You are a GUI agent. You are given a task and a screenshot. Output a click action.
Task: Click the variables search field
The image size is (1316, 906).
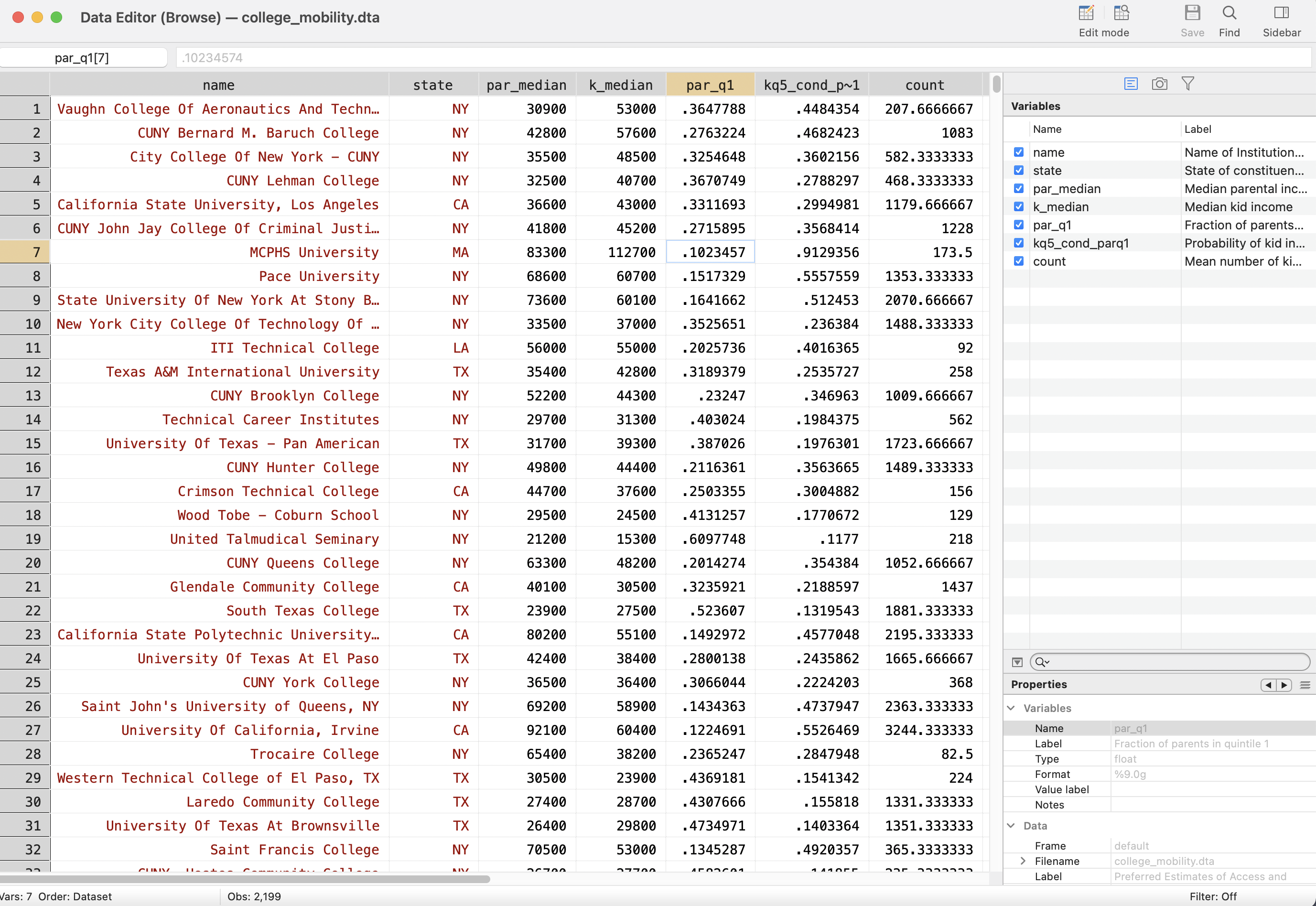coord(1169,662)
